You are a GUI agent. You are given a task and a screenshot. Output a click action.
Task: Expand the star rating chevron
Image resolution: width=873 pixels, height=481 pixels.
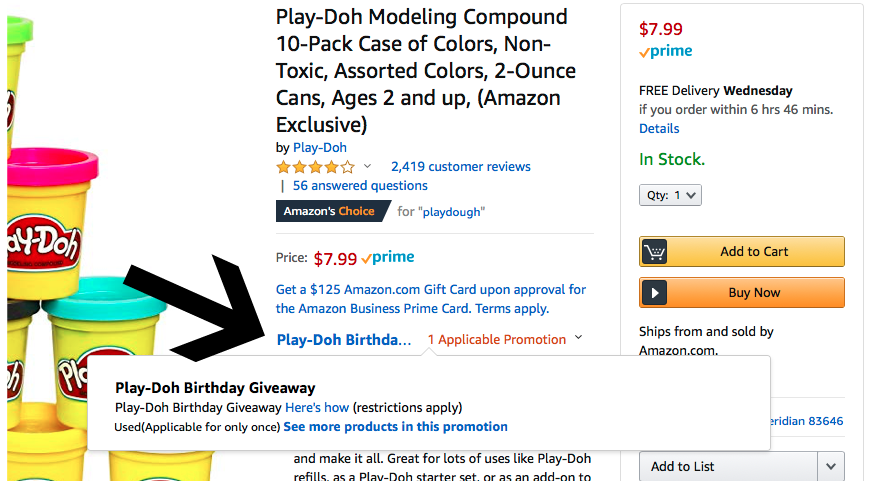click(367, 167)
